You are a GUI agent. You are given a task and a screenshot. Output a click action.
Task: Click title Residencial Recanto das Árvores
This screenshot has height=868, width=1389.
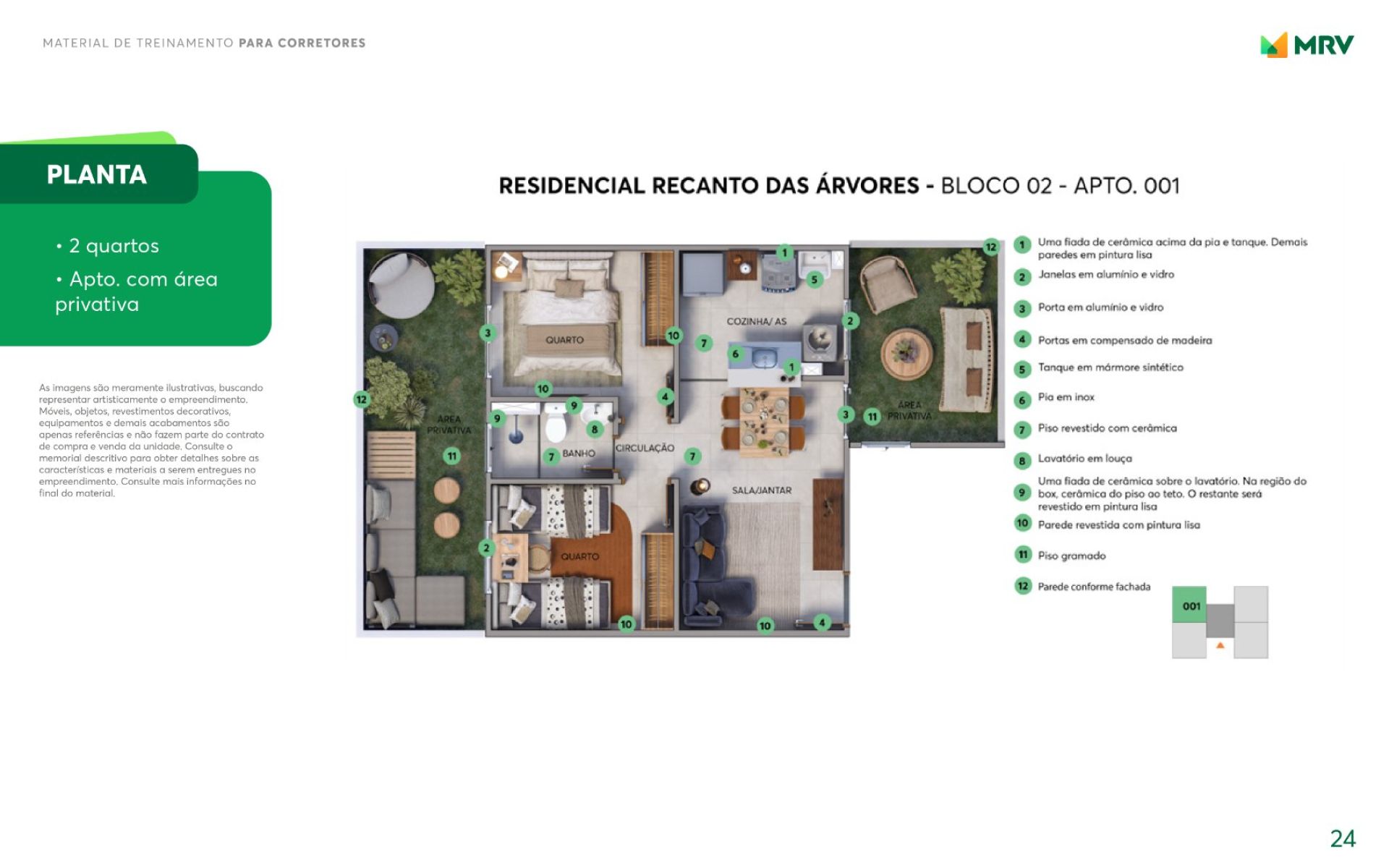coord(708,186)
